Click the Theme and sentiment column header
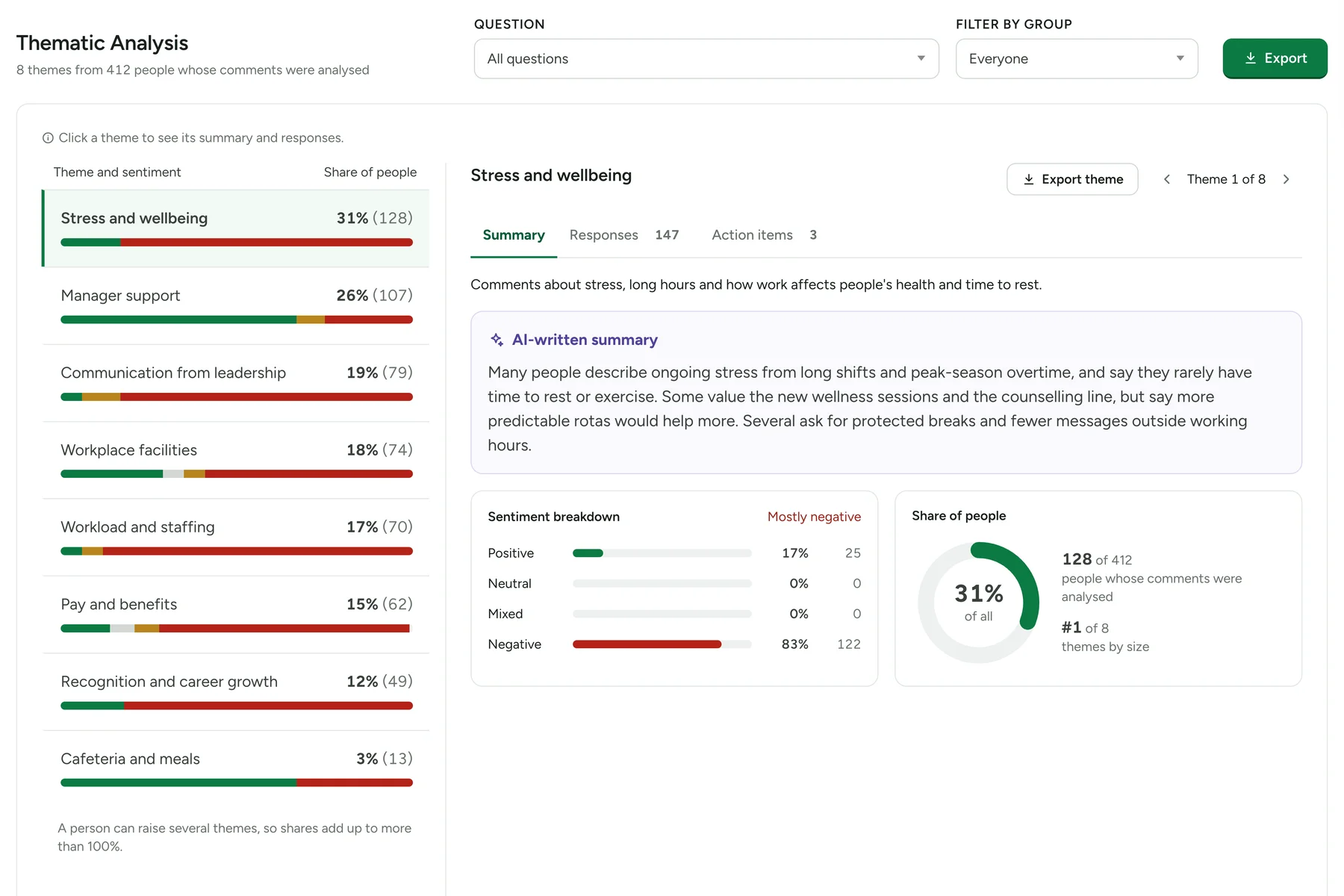This screenshot has height=896, width=1344. [x=117, y=172]
